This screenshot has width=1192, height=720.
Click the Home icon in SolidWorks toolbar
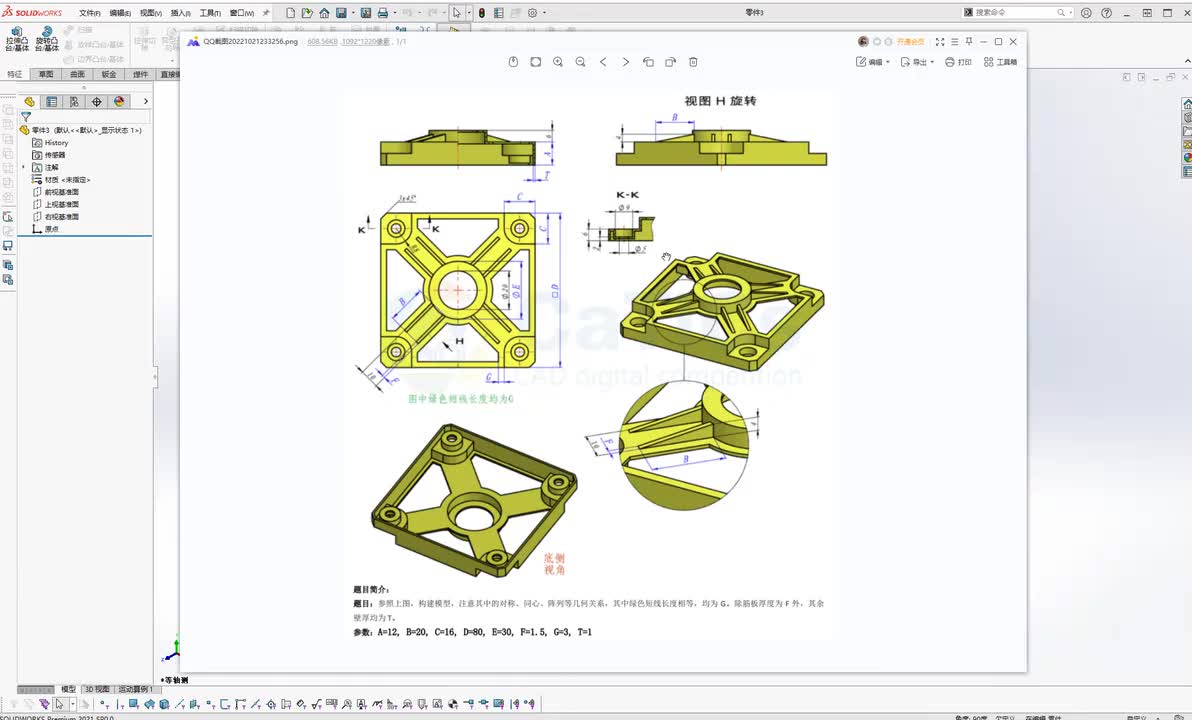click(x=325, y=13)
